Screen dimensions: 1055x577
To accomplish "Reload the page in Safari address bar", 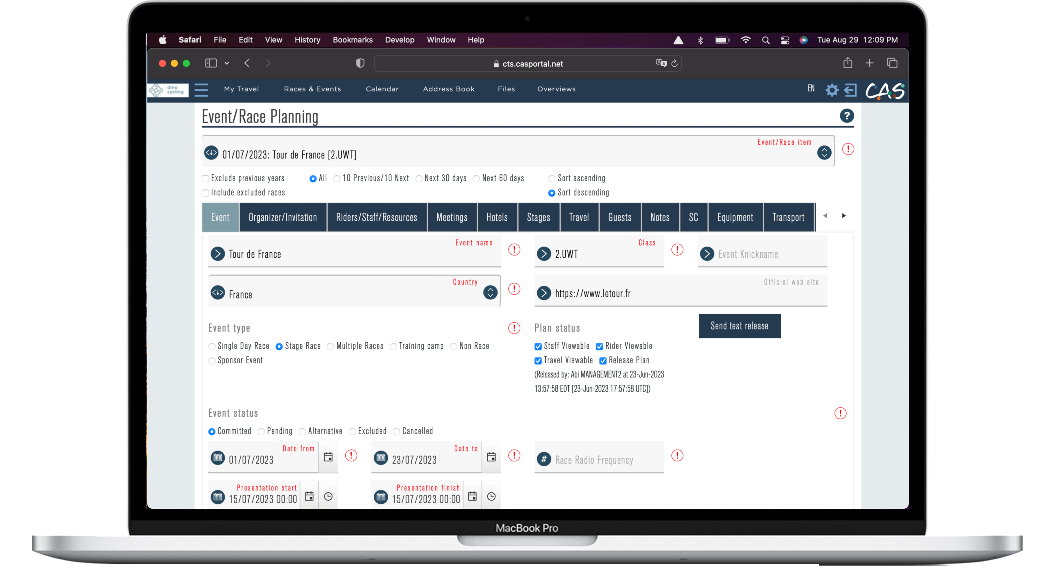I will 674,63.
